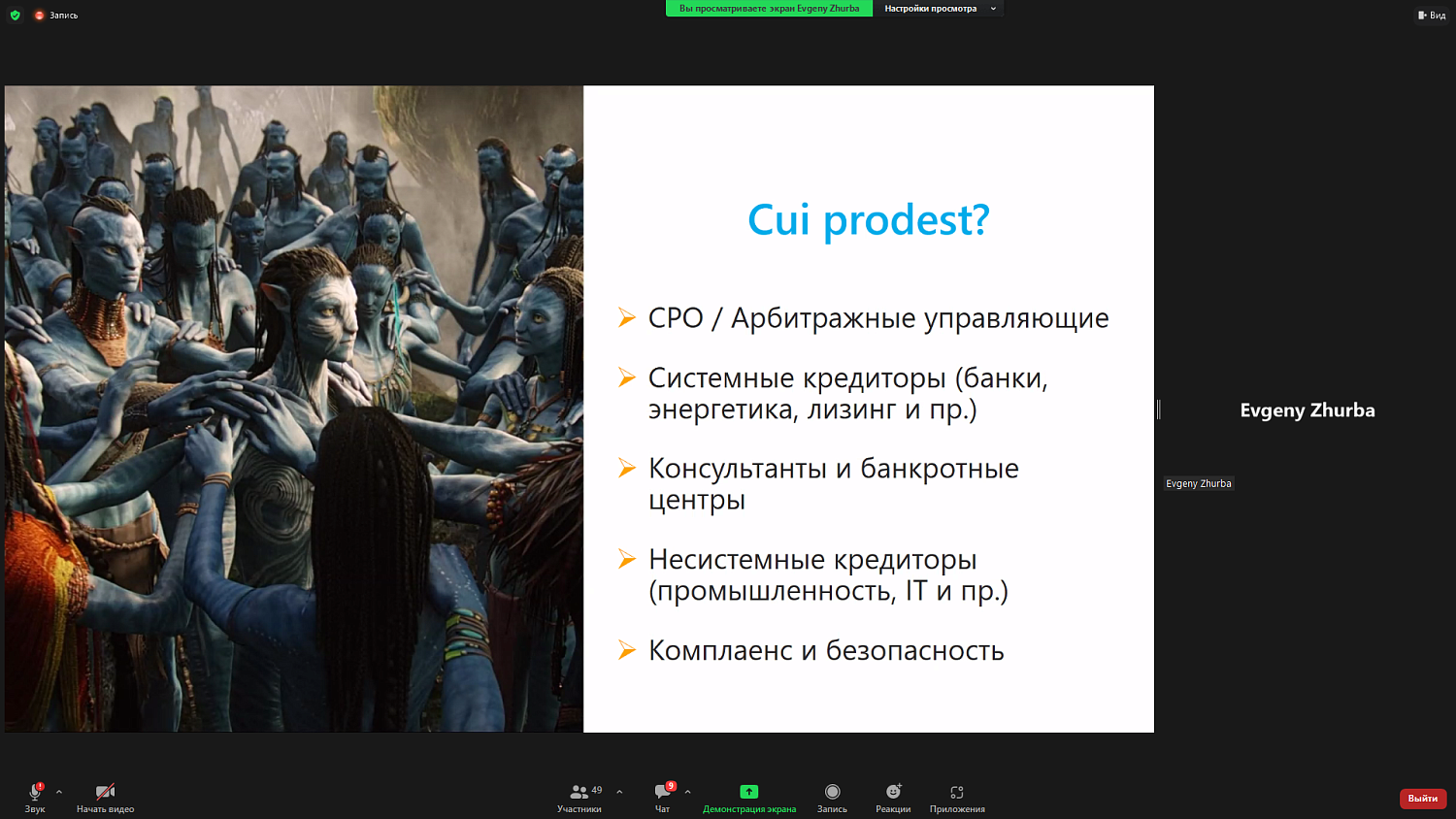Open participants caret next to count 49
The image size is (1456, 819).
(617, 790)
